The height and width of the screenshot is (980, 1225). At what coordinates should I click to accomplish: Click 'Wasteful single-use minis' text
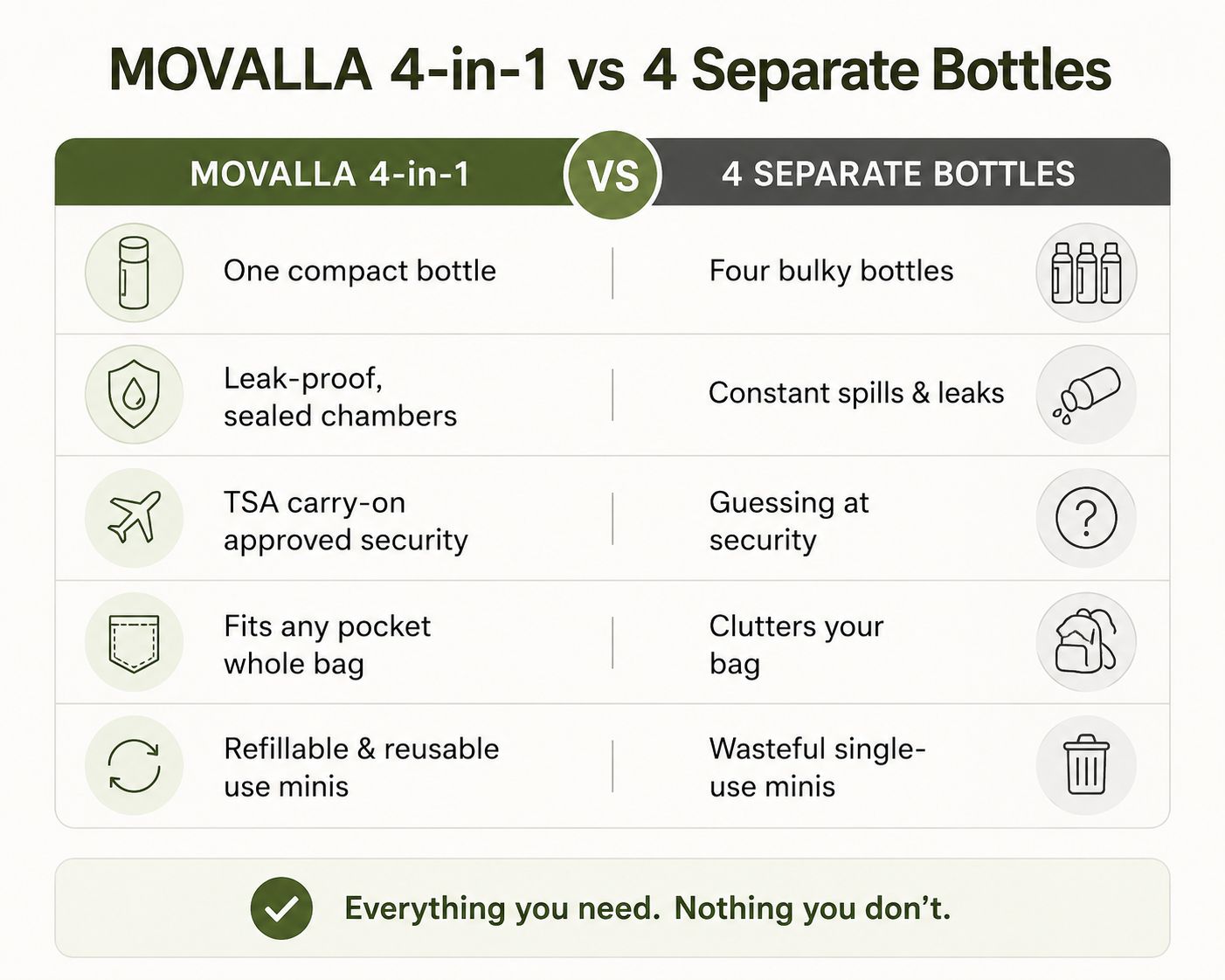(x=817, y=768)
